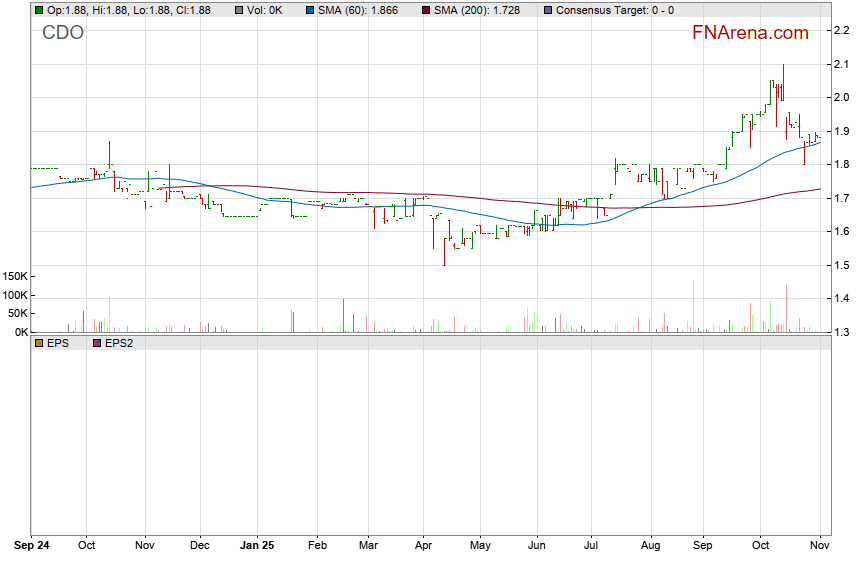Screen dimensions: 859x566
Task: Click the Sep 24 date axis label
Action: tap(32, 546)
